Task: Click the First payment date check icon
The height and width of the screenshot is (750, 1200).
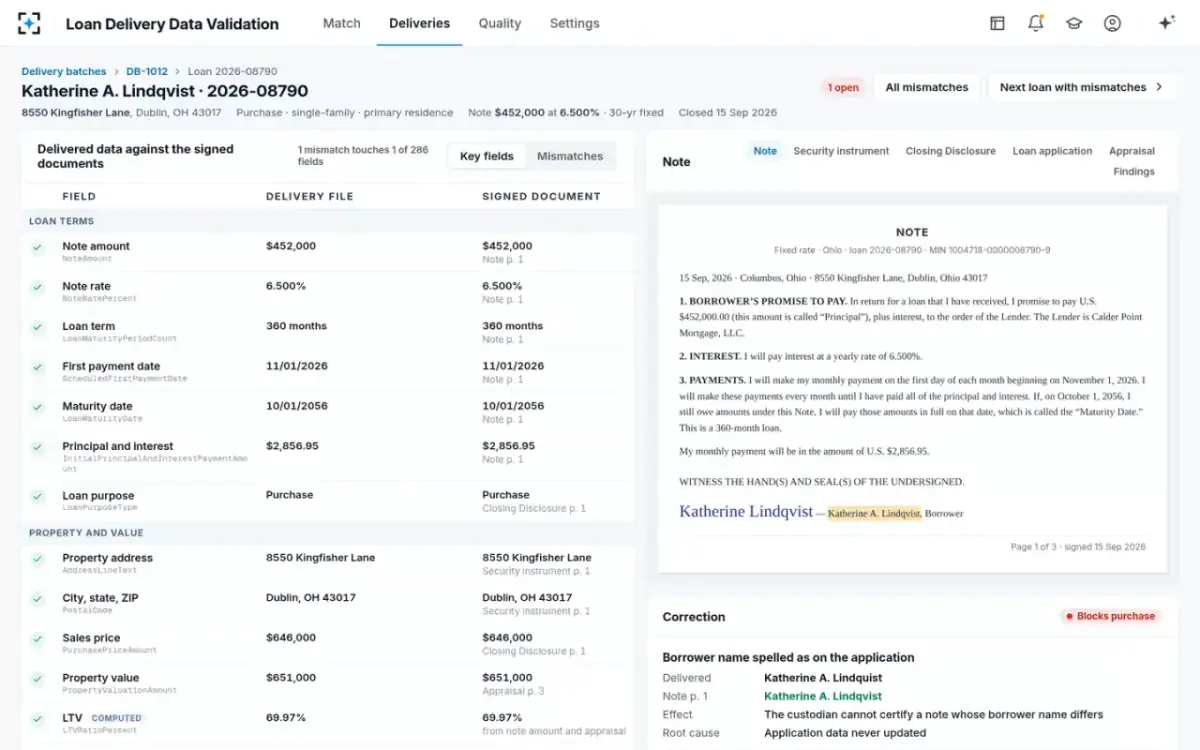Action: (x=37, y=367)
